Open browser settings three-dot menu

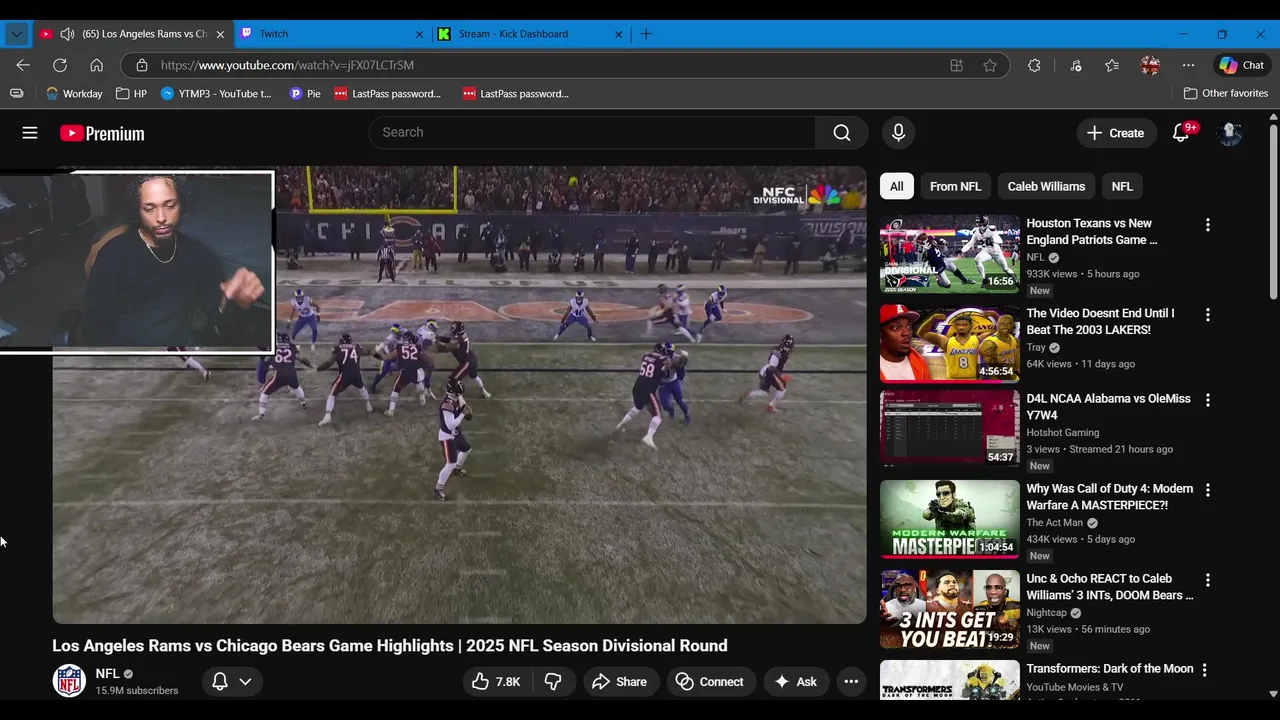coord(1188,65)
